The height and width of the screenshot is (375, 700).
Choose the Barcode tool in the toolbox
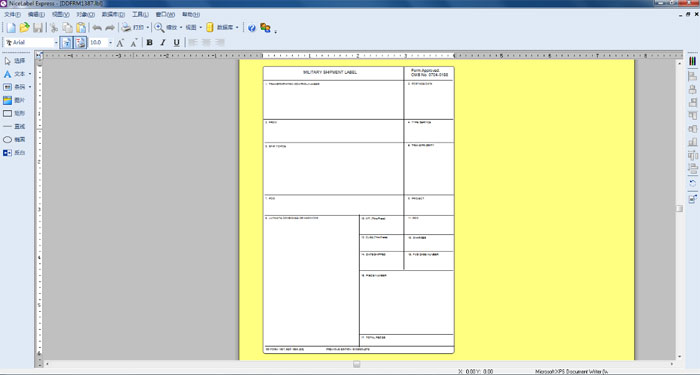(14, 87)
